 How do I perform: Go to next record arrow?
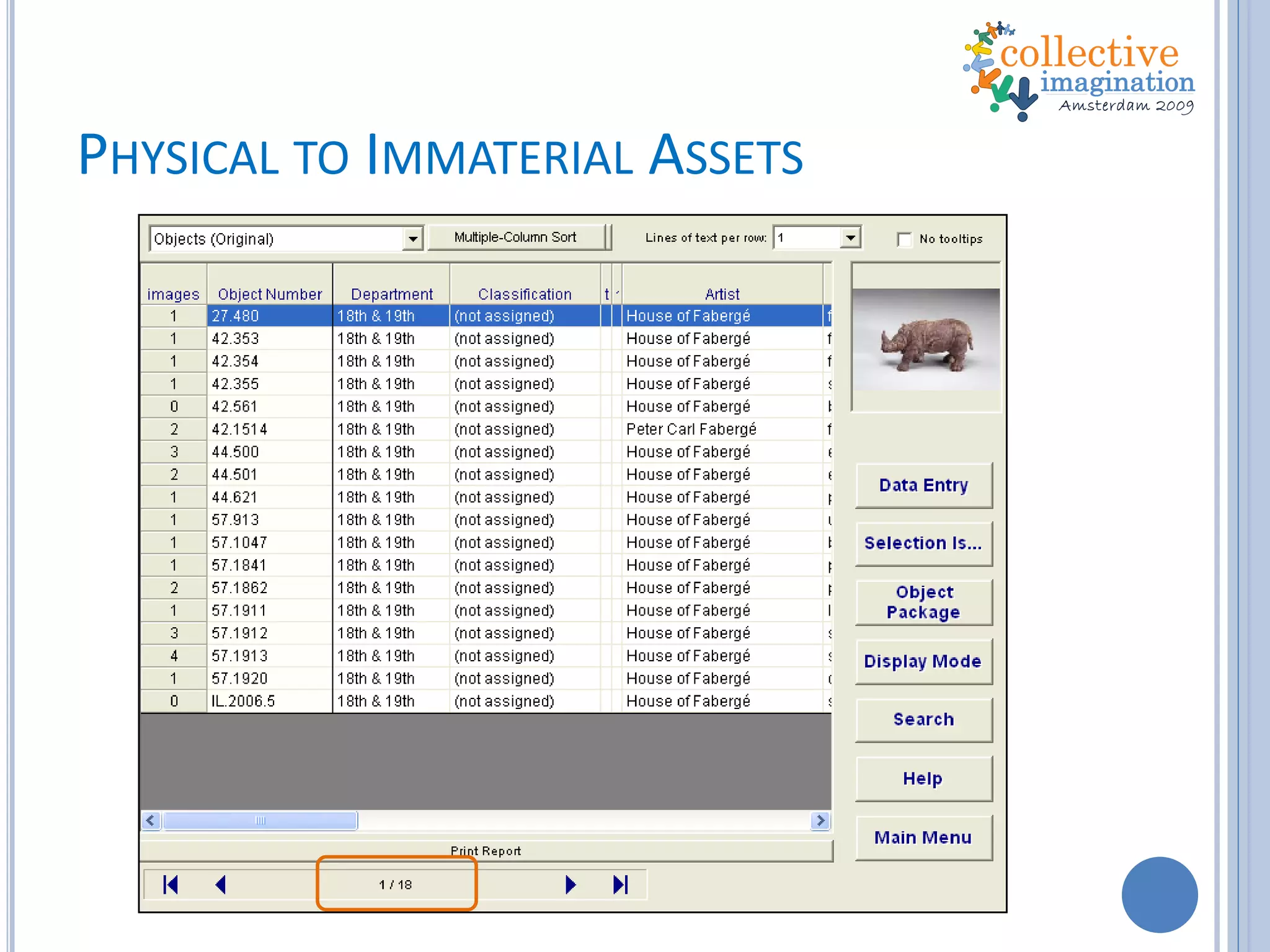(571, 884)
